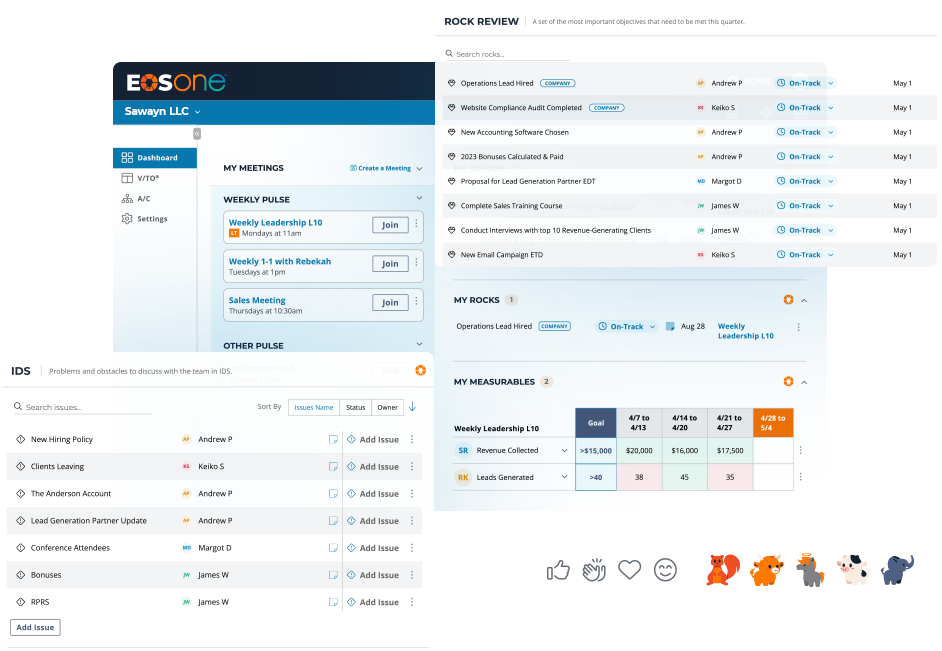942x651 pixels.
Task: Toggle sort by Status
Action: coord(355,407)
